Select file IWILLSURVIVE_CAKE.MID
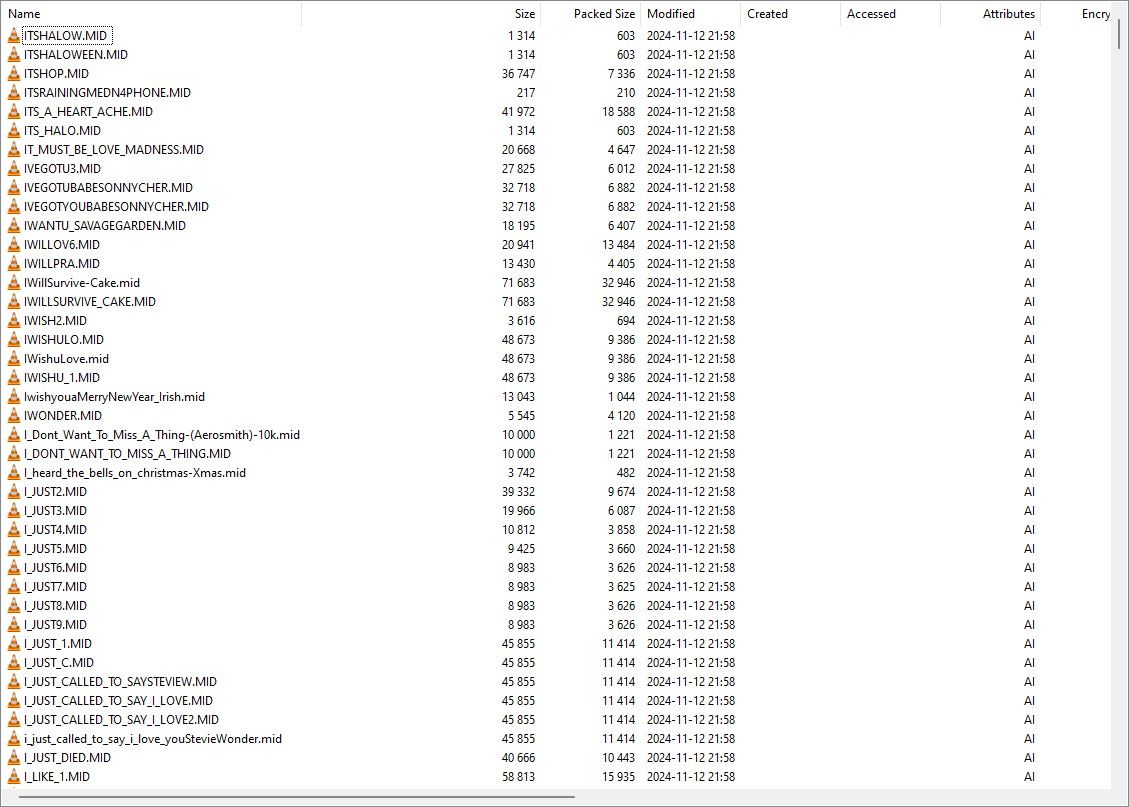This screenshot has height=807, width=1129. pyautogui.click(x=89, y=302)
